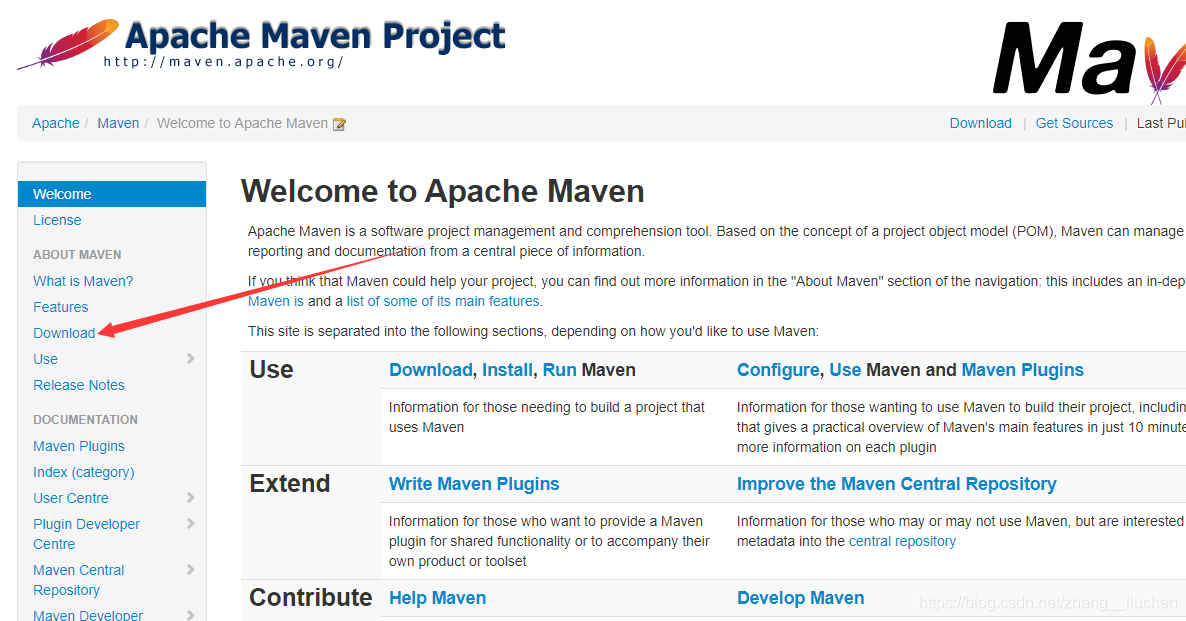Open Use in the sidebar
The image size is (1186, 621).
tap(45, 359)
